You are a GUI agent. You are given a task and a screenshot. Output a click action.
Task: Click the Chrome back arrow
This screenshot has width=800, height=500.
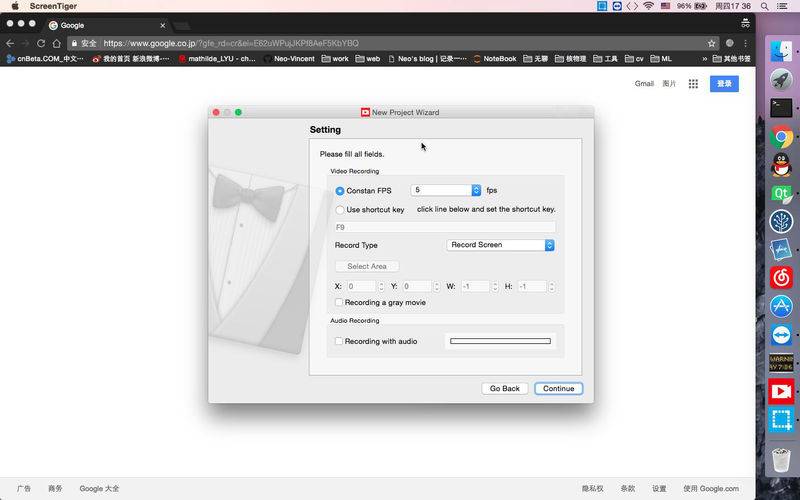coord(10,43)
